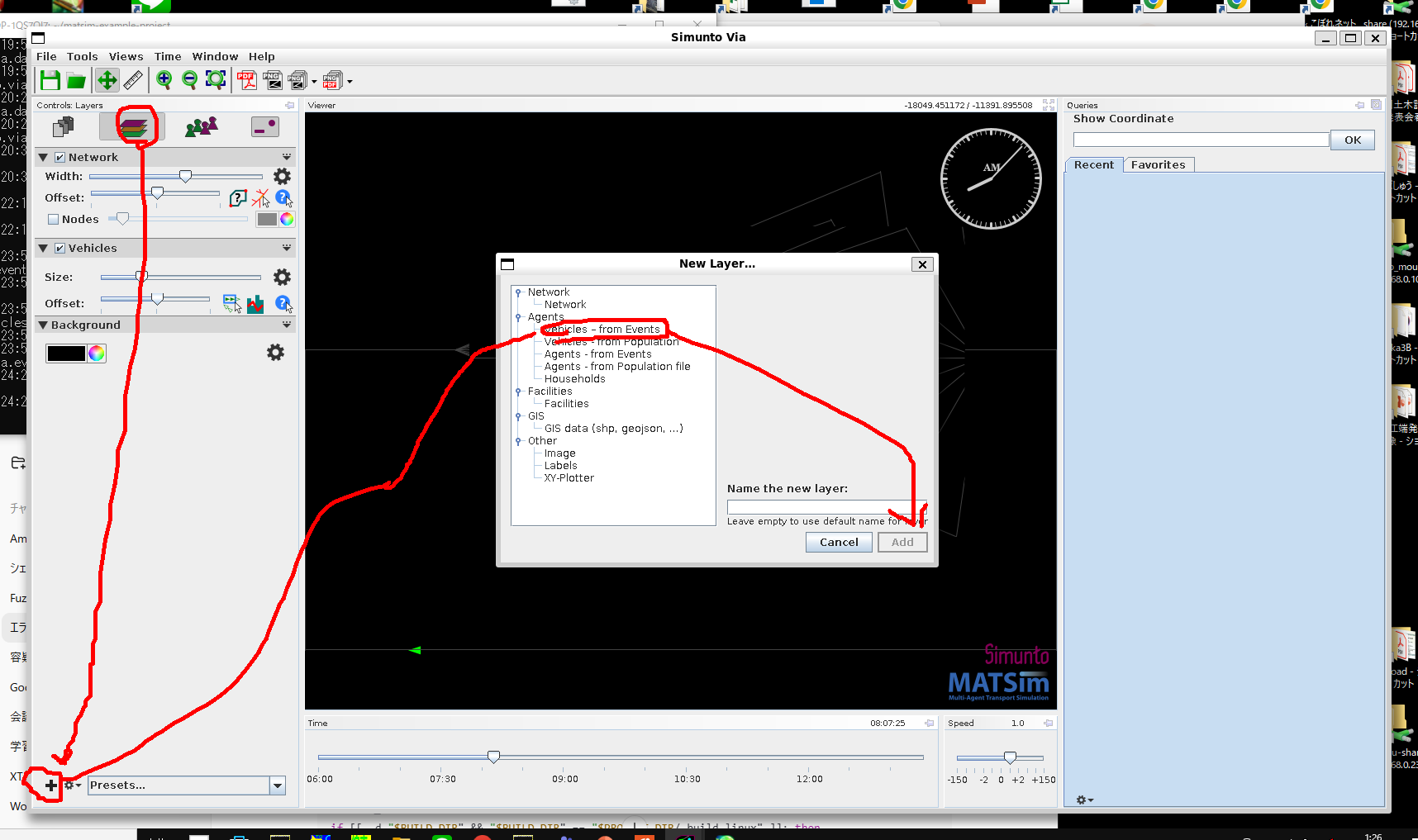
Task: Select the ruler measure tool
Action: (133, 80)
